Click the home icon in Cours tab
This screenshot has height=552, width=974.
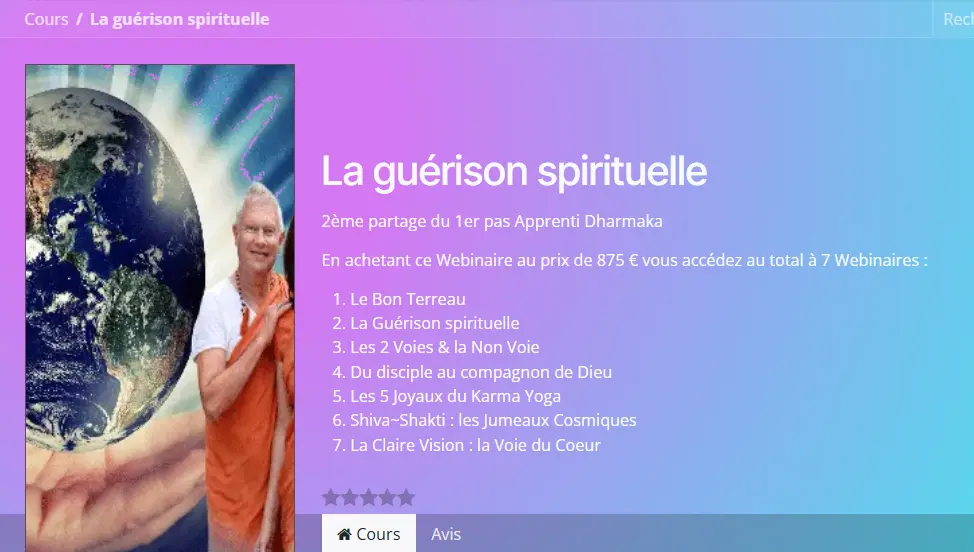tap(344, 534)
